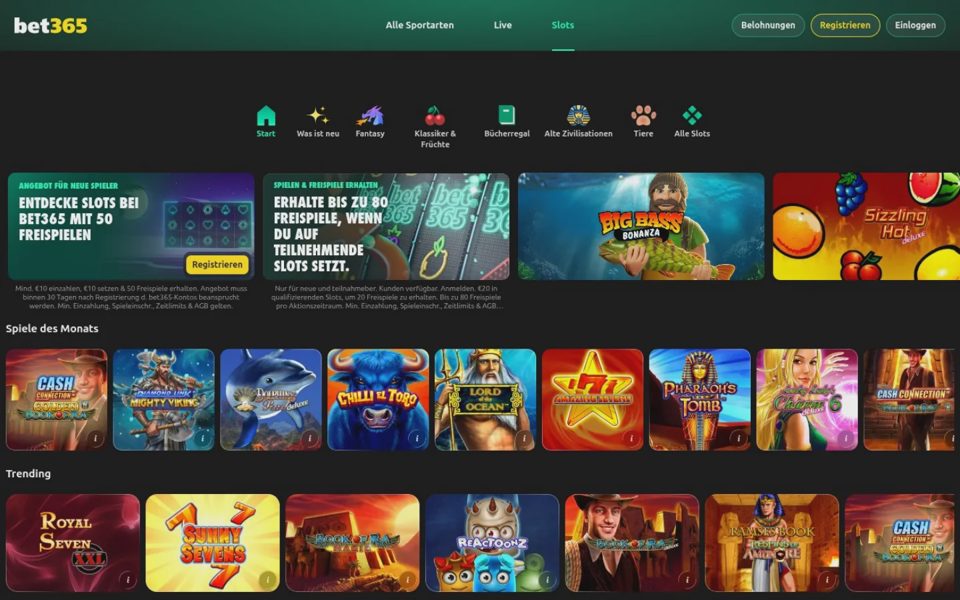960x600 pixels.
Task: Show info for Chilli El Toro
Action: pos(416,438)
